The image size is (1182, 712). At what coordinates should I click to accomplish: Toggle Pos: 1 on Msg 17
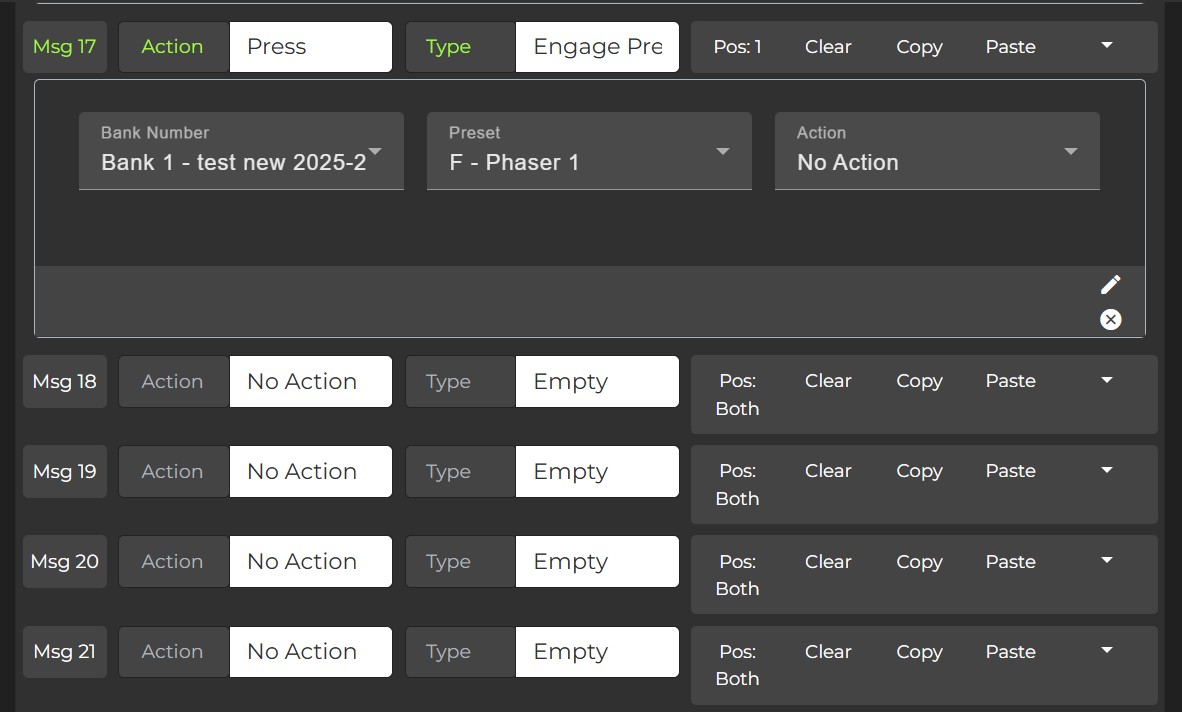737,47
